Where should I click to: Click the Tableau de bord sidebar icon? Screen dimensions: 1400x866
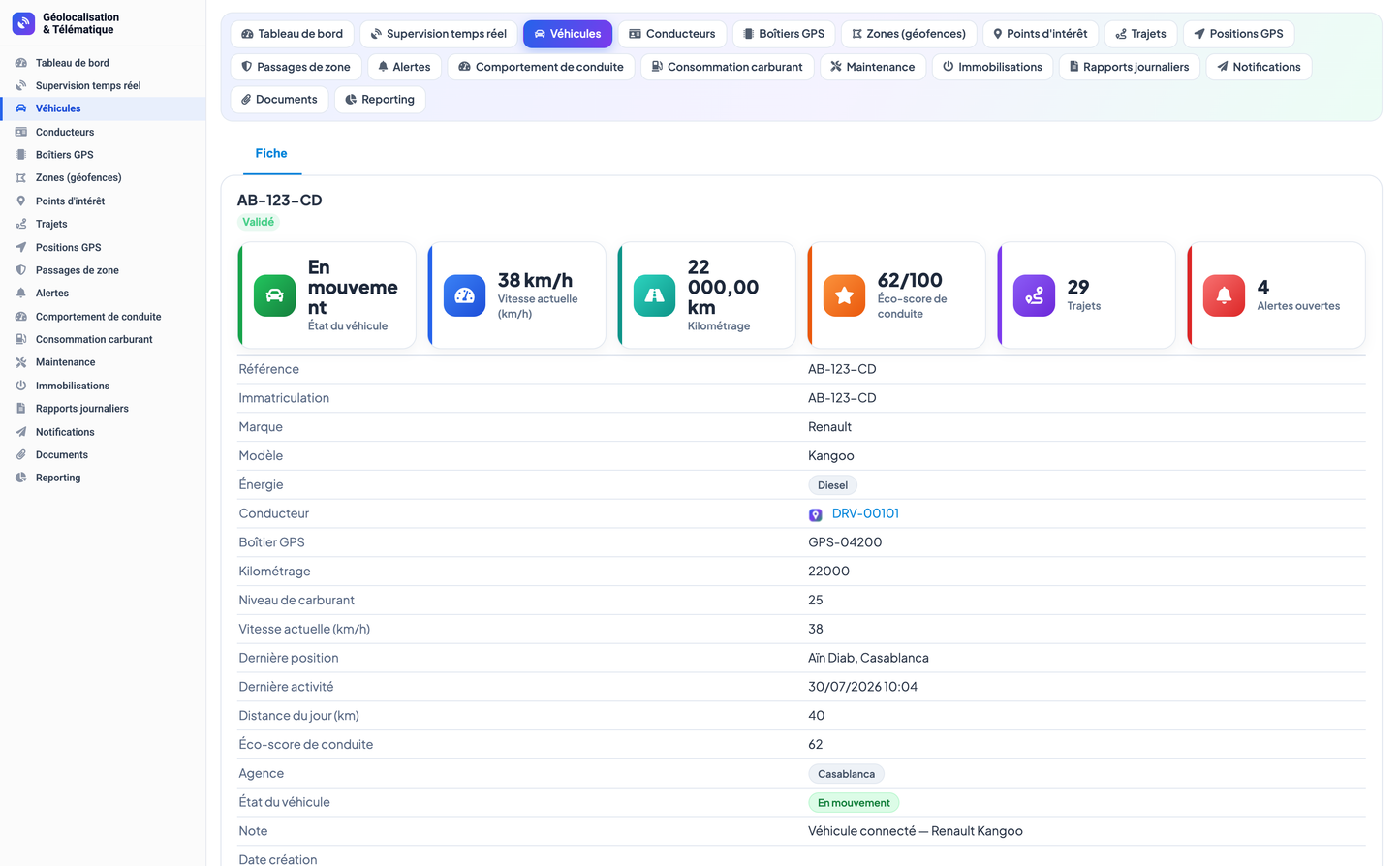21,63
